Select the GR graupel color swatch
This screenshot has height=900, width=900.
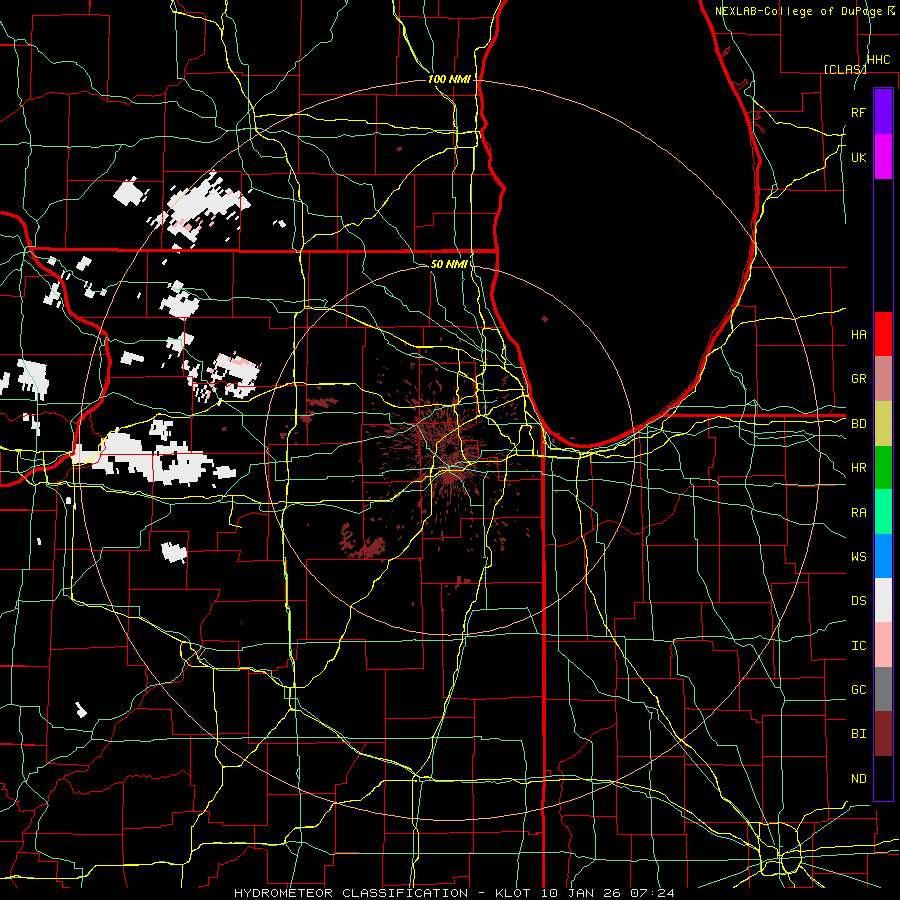(x=883, y=379)
